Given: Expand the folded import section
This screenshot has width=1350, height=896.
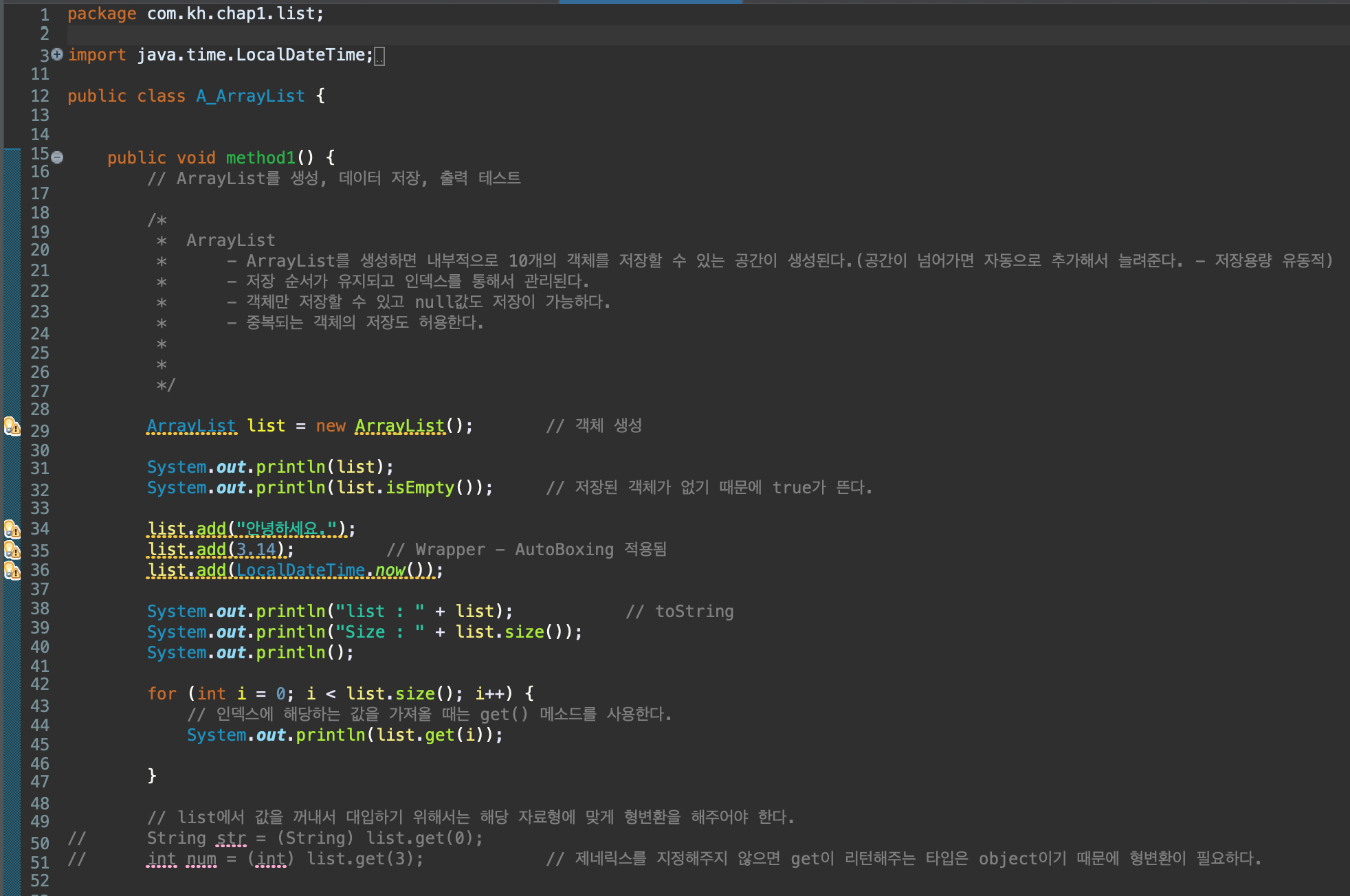Looking at the screenshot, I should pyautogui.click(x=57, y=54).
